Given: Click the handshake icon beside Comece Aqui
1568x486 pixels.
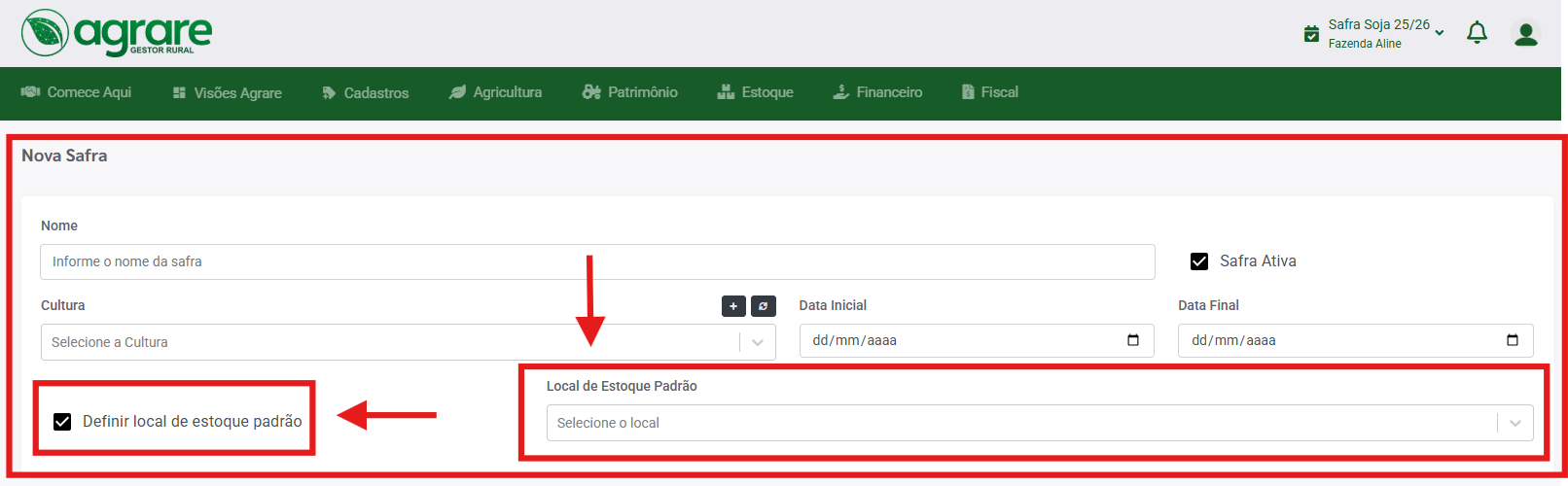Looking at the screenshot, I should (x=30, y=91).
